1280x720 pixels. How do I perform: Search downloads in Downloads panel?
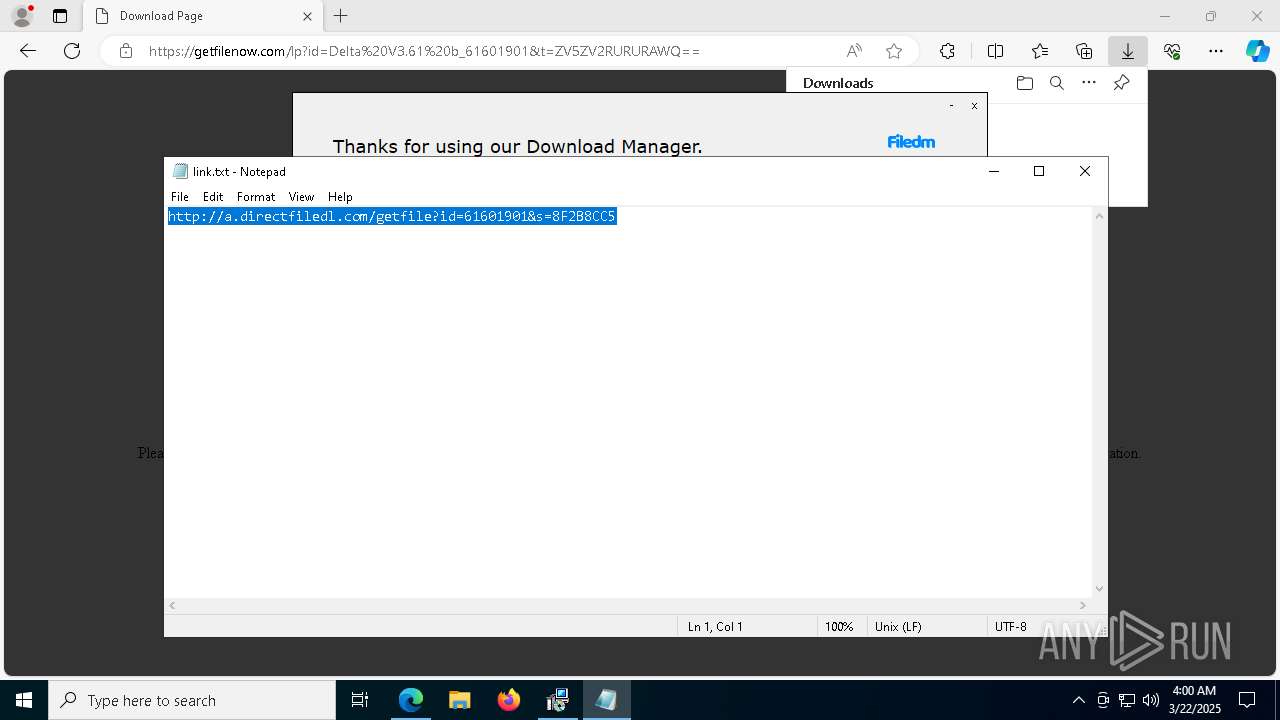click(x=1057, y=83)
